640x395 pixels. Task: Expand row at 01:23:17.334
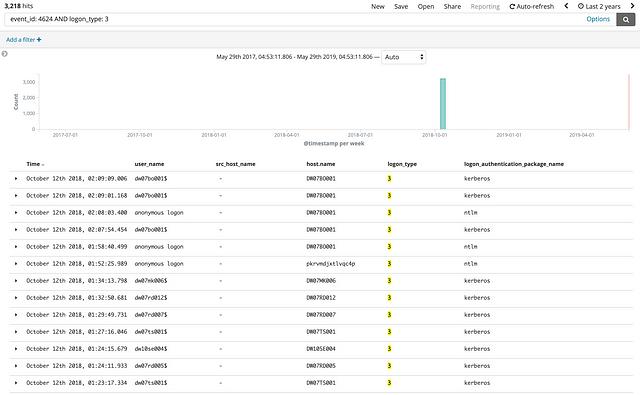click(16, 383)
